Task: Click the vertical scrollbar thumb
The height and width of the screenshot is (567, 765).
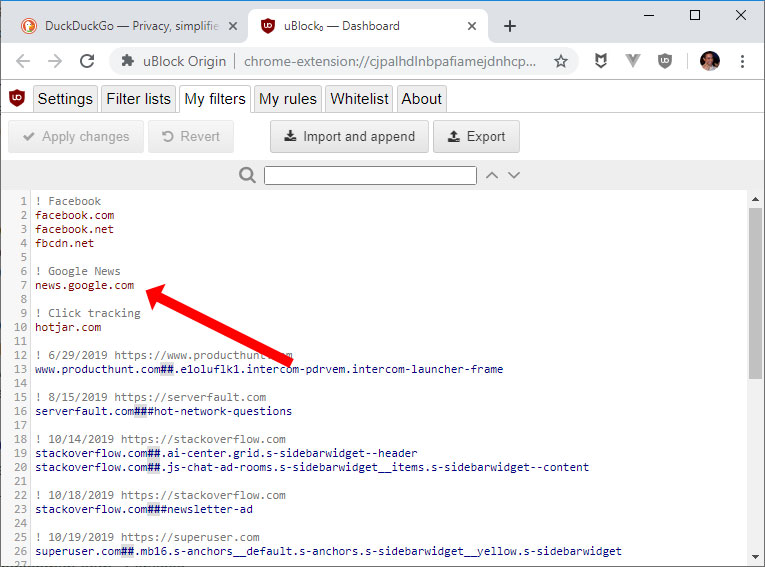Action: point(755,293)
